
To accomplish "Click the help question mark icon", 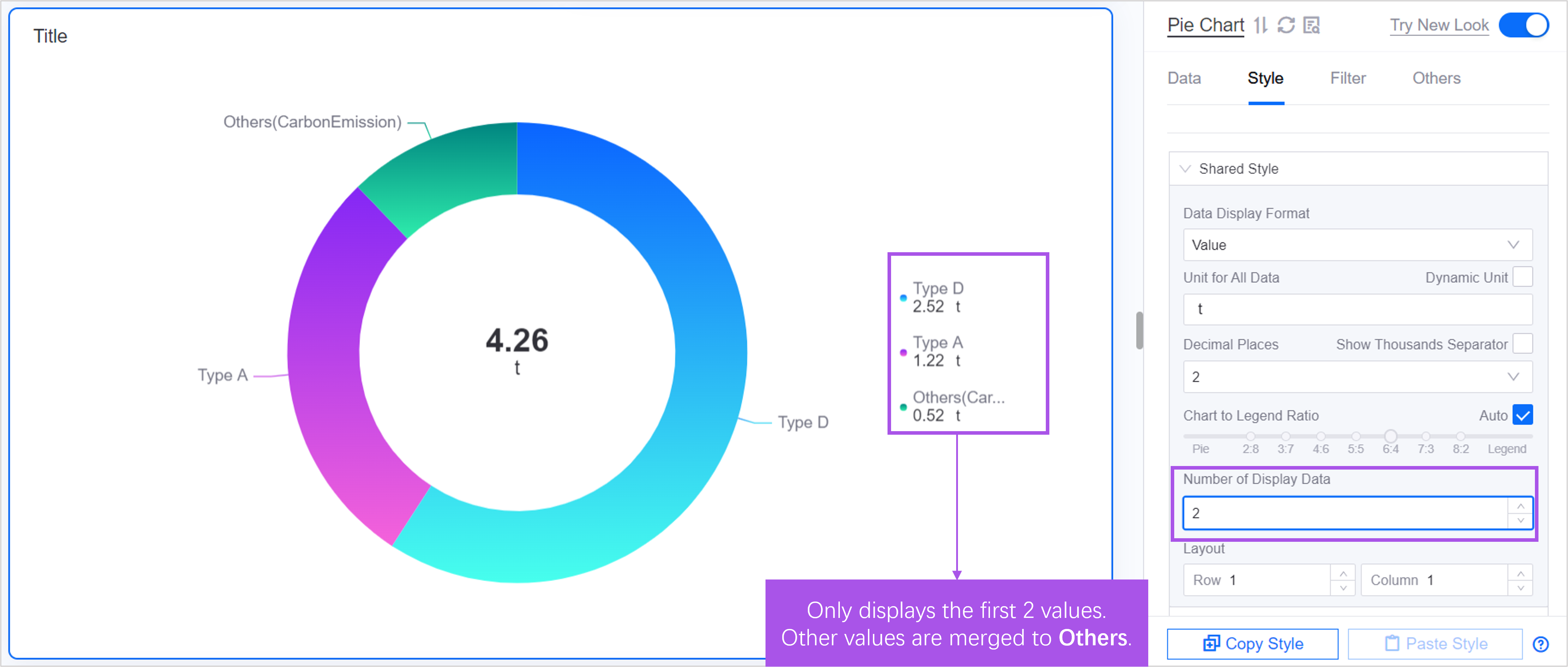I will pyautogui.click(x=1541, y=645).
